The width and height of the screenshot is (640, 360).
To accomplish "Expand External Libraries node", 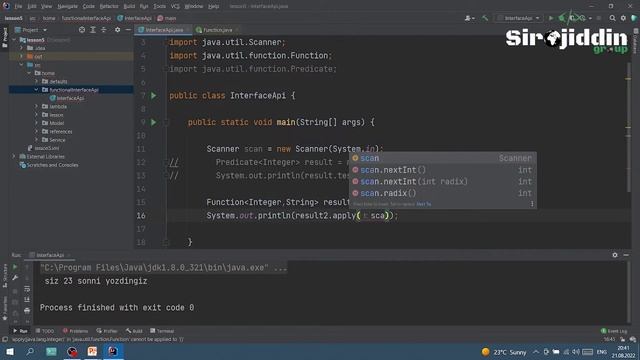I will click(14, 156).
